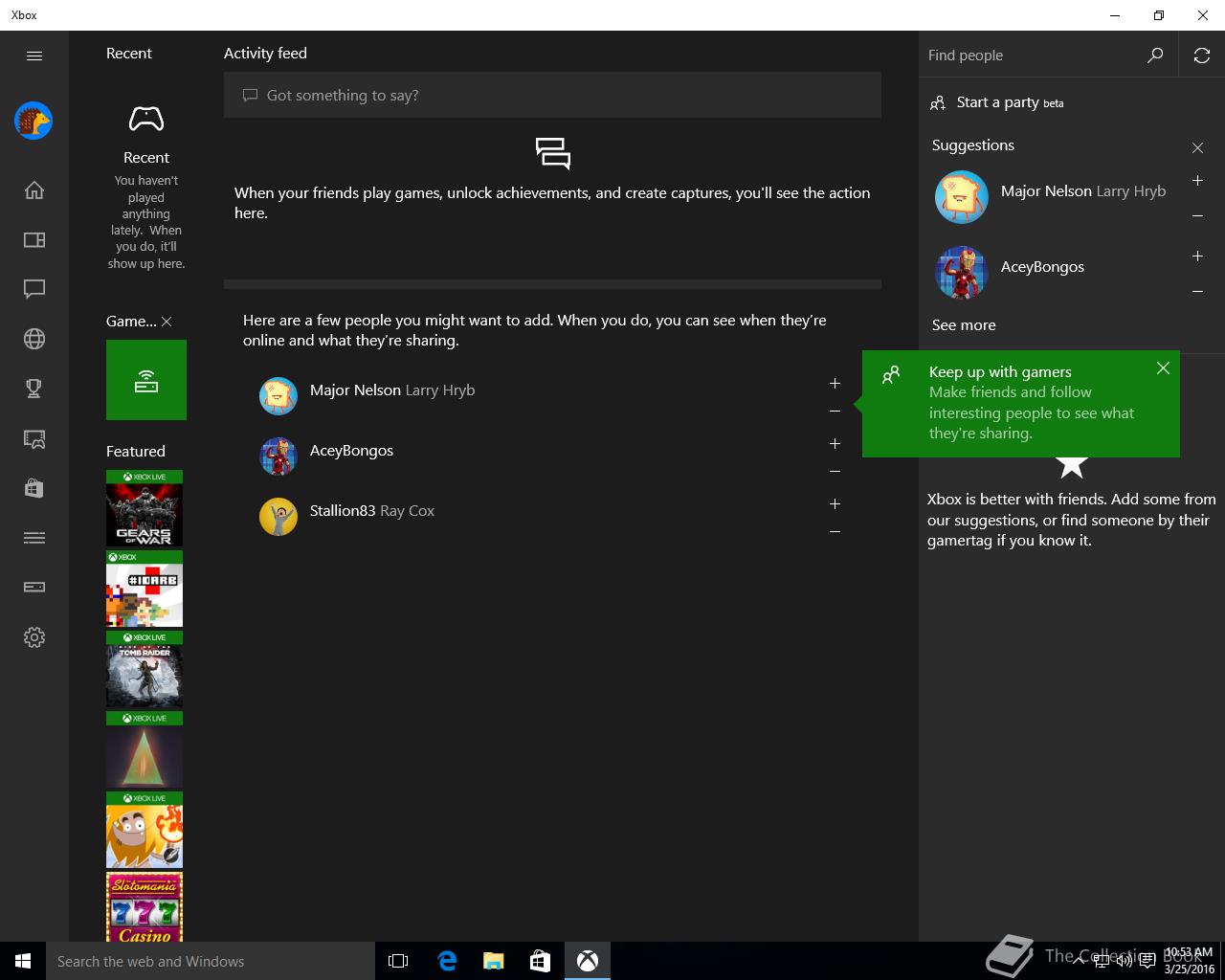Screen dimensions: 1225x980
Task: Open Messages chat icon in sidebar
Action: (x=34, y=289)
